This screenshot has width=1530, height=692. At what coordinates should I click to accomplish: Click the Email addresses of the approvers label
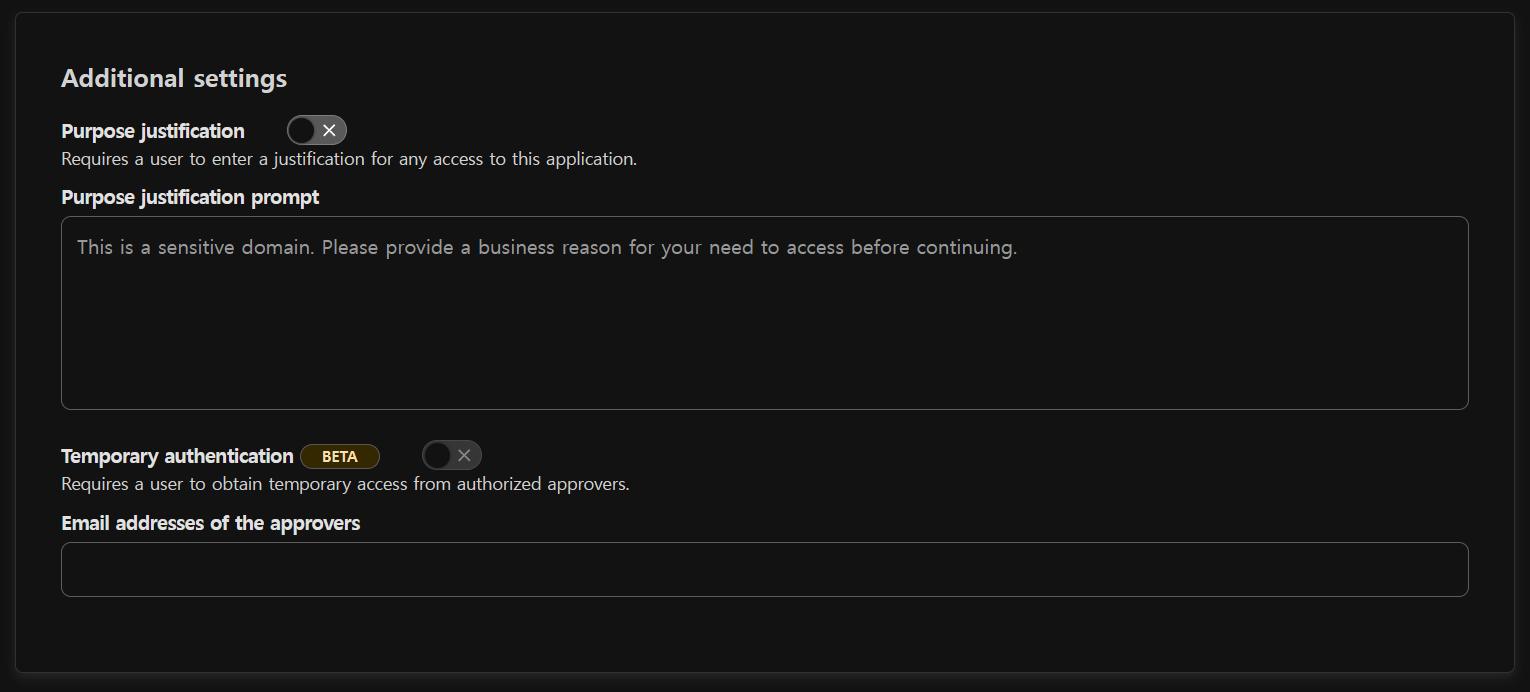tap(210, 523)
